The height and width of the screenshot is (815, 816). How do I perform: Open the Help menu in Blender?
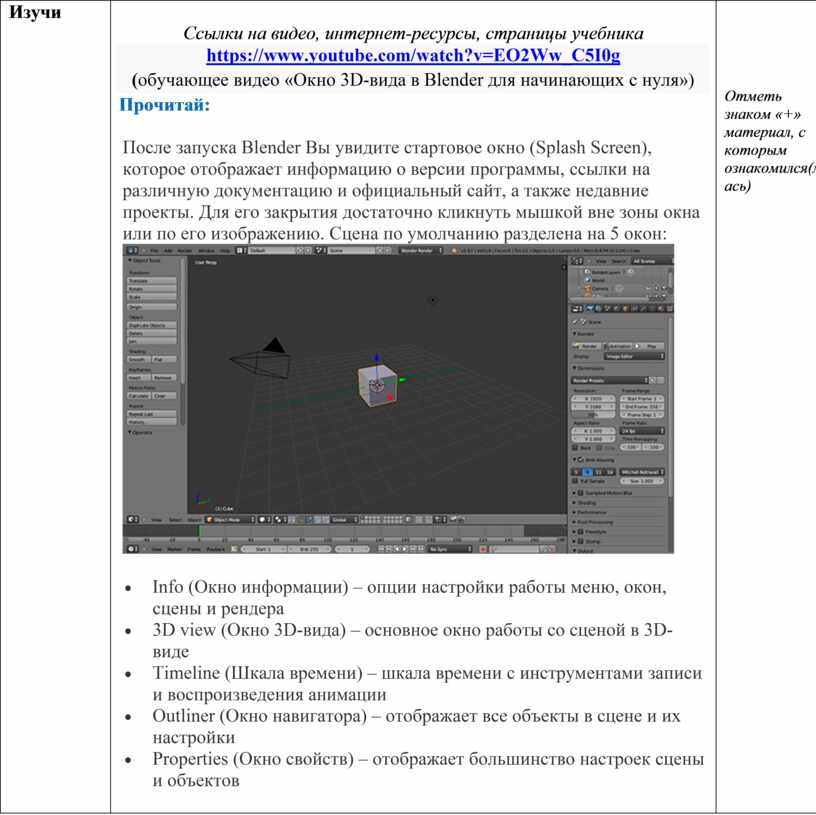tap(225, 250)
